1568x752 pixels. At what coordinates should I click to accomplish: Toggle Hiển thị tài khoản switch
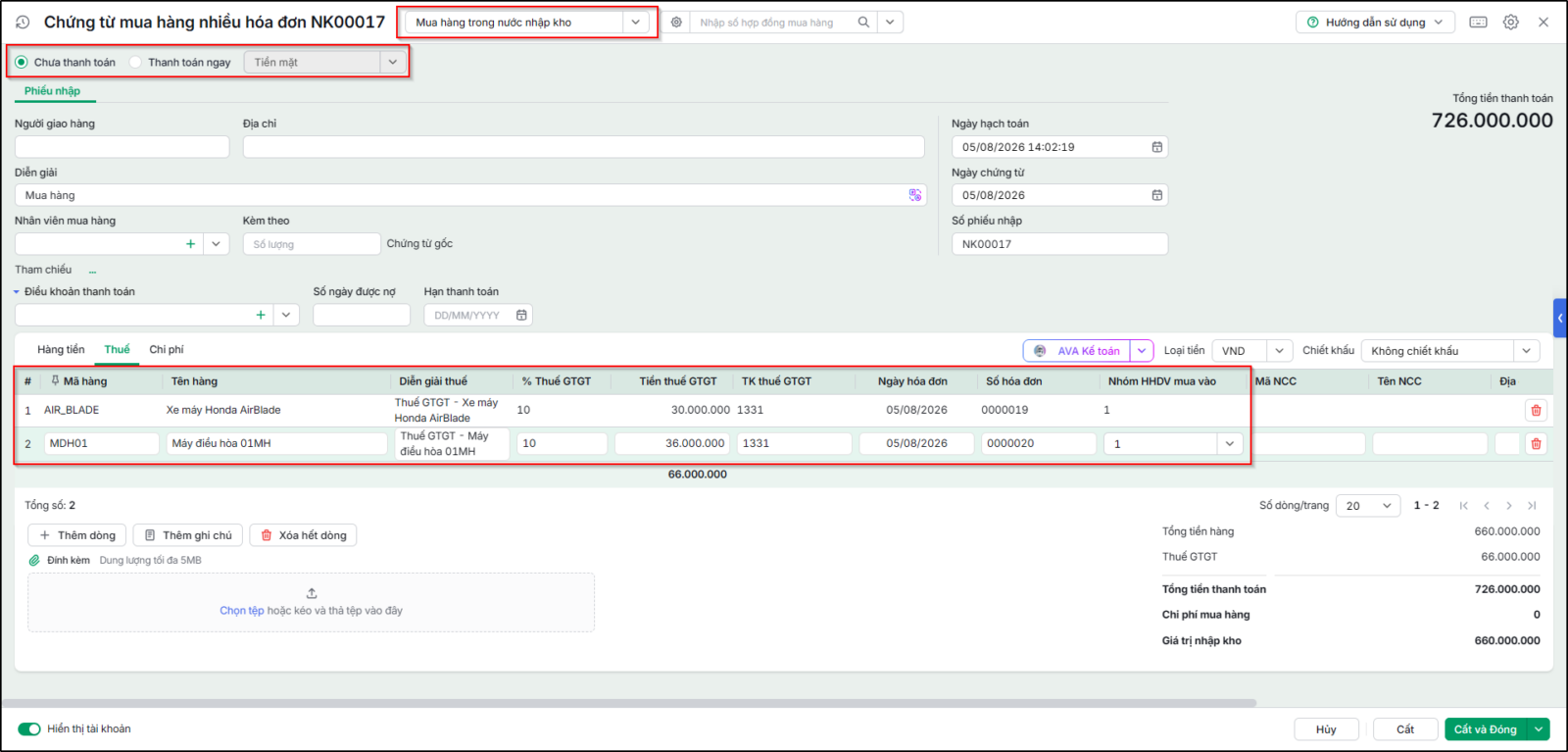(x=29, y=728)
